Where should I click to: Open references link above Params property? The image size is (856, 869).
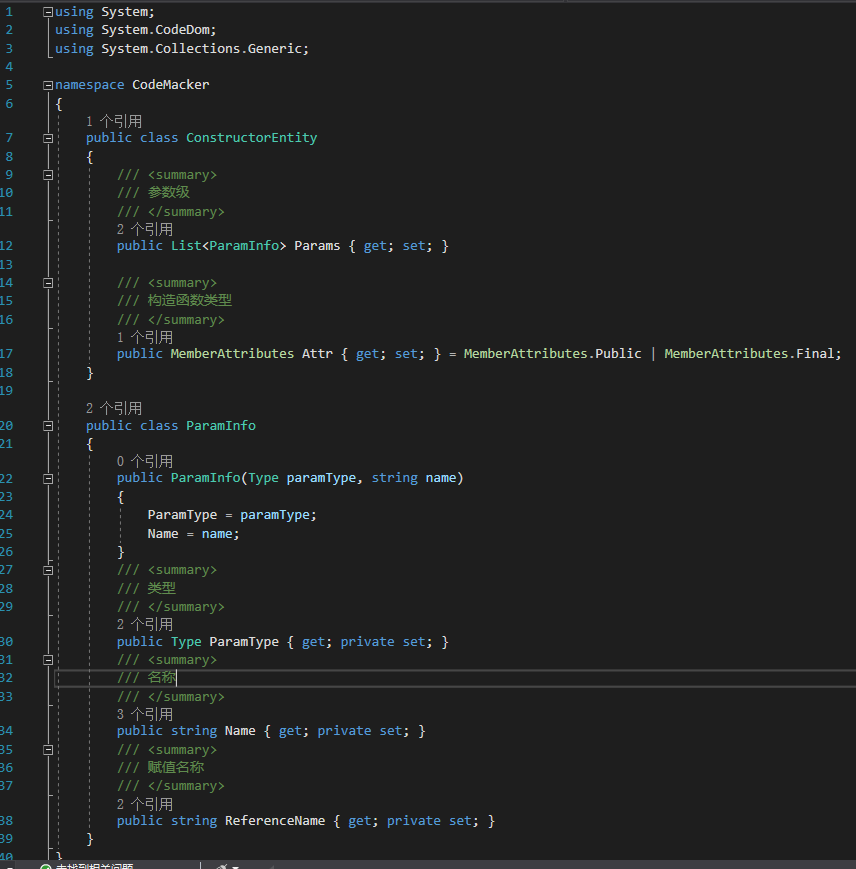click(145, 229)
